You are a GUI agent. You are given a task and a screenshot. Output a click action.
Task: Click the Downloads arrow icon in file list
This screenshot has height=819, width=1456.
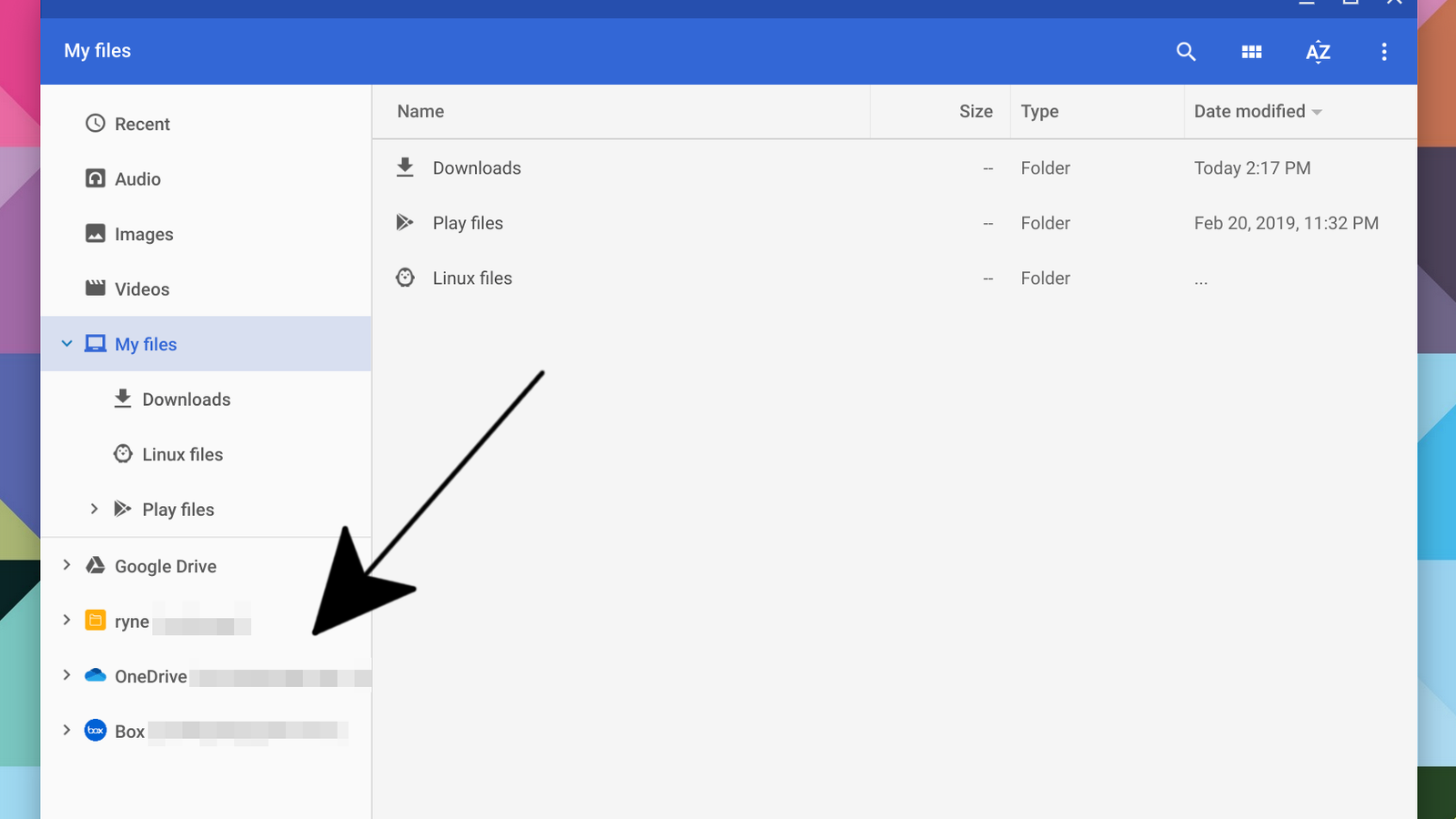(405, 167)
